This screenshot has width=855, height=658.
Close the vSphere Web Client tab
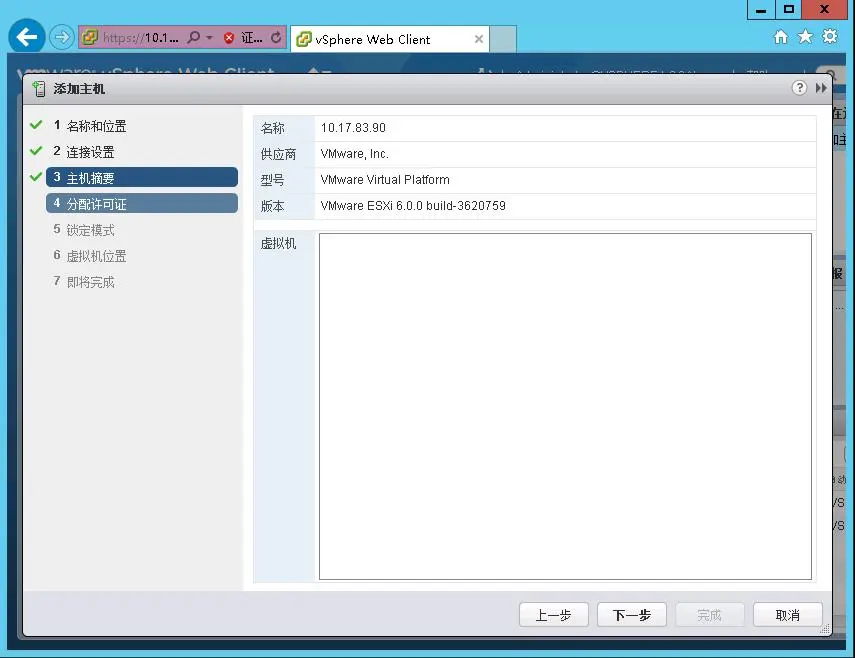coord(479,39)
